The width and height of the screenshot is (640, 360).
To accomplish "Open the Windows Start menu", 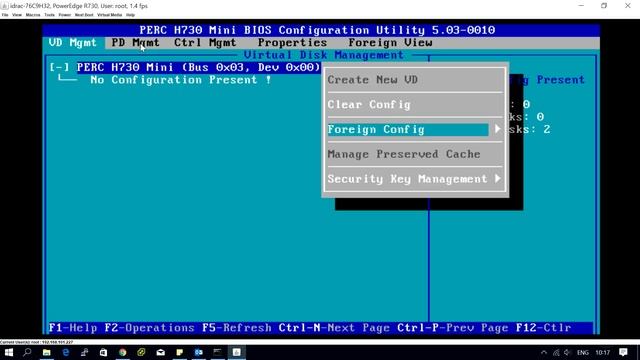I will click(9, 352).
